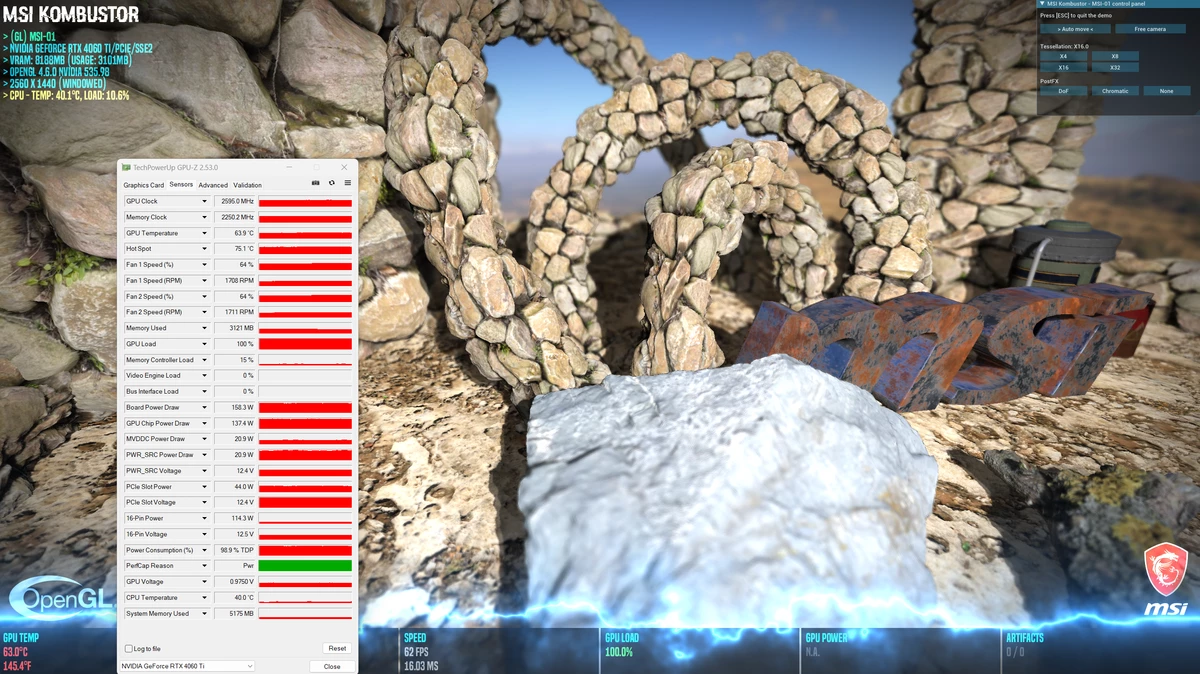Click the GPU LOAD 100.0% readout

point(619,652)
